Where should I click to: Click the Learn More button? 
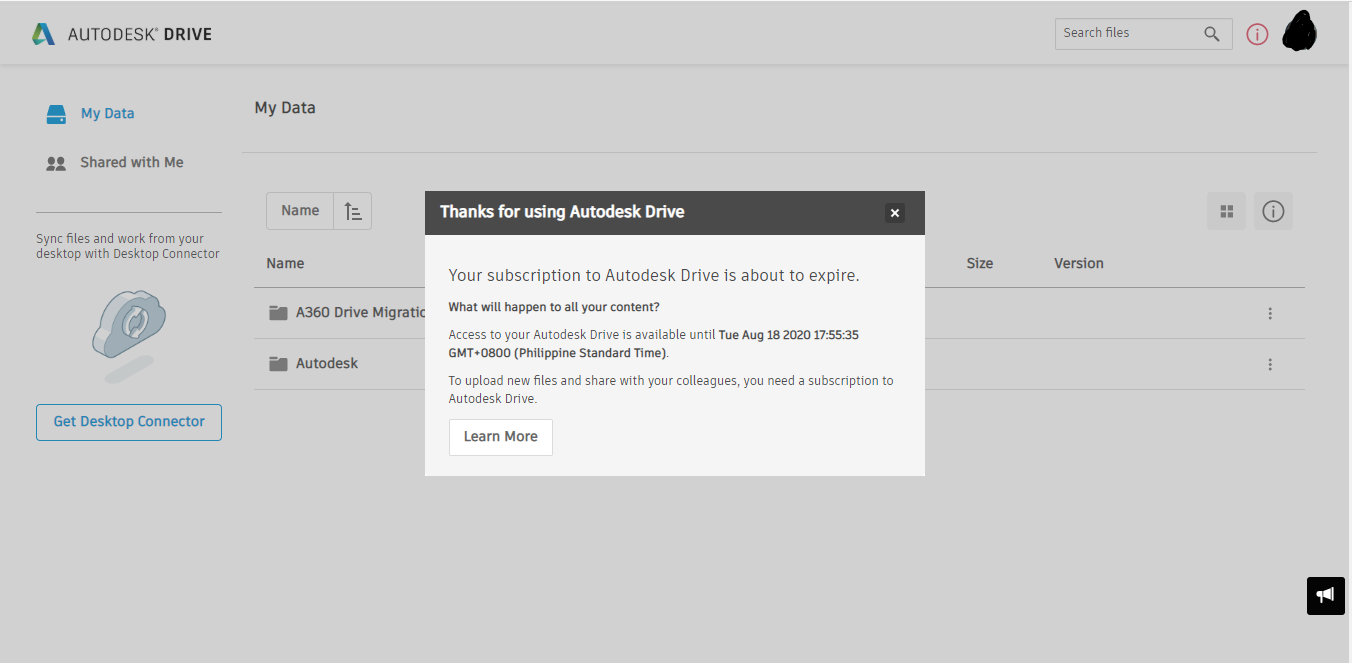point(500,437)
